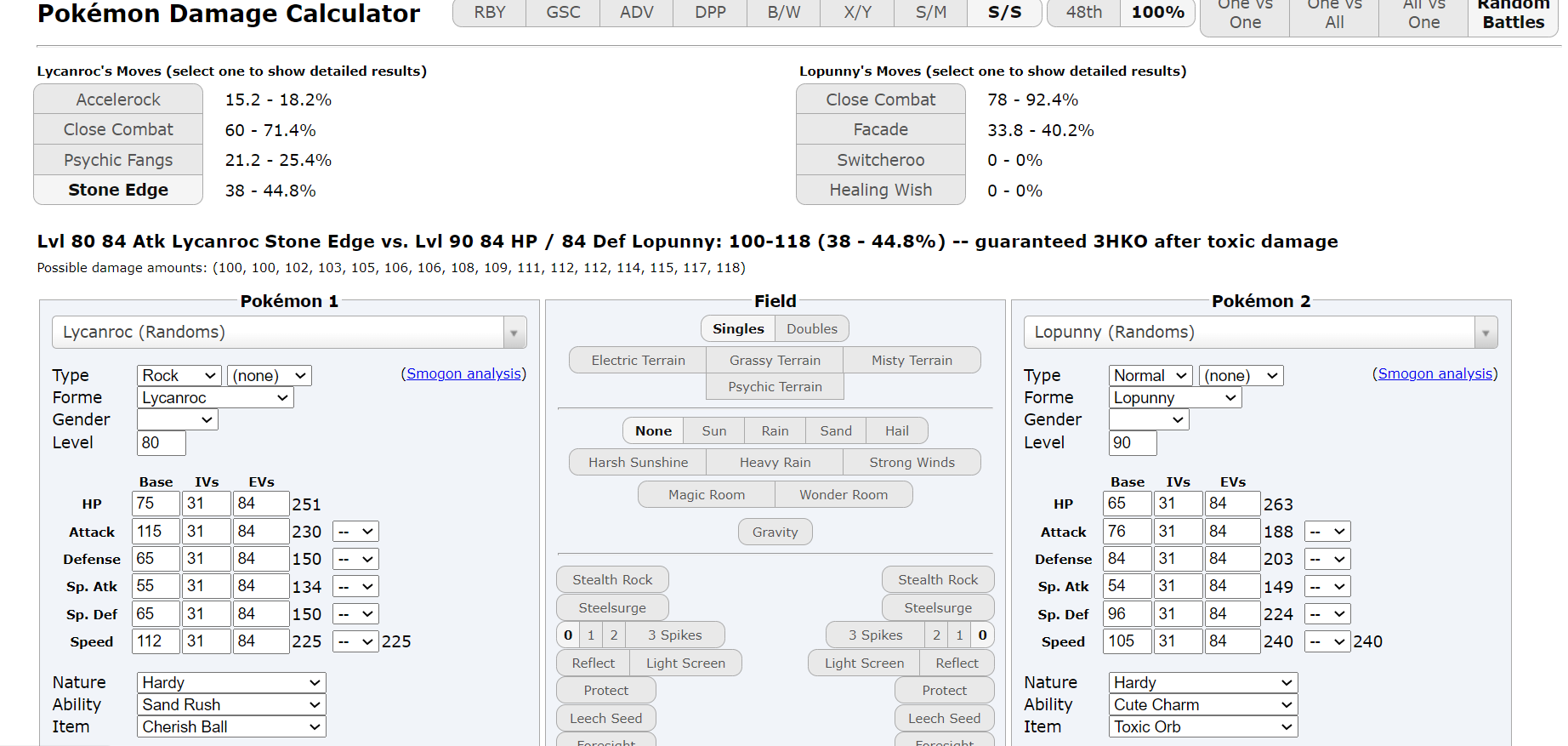Select Lycanroc's Close Combat move
1568x746 pixels.
118,129
